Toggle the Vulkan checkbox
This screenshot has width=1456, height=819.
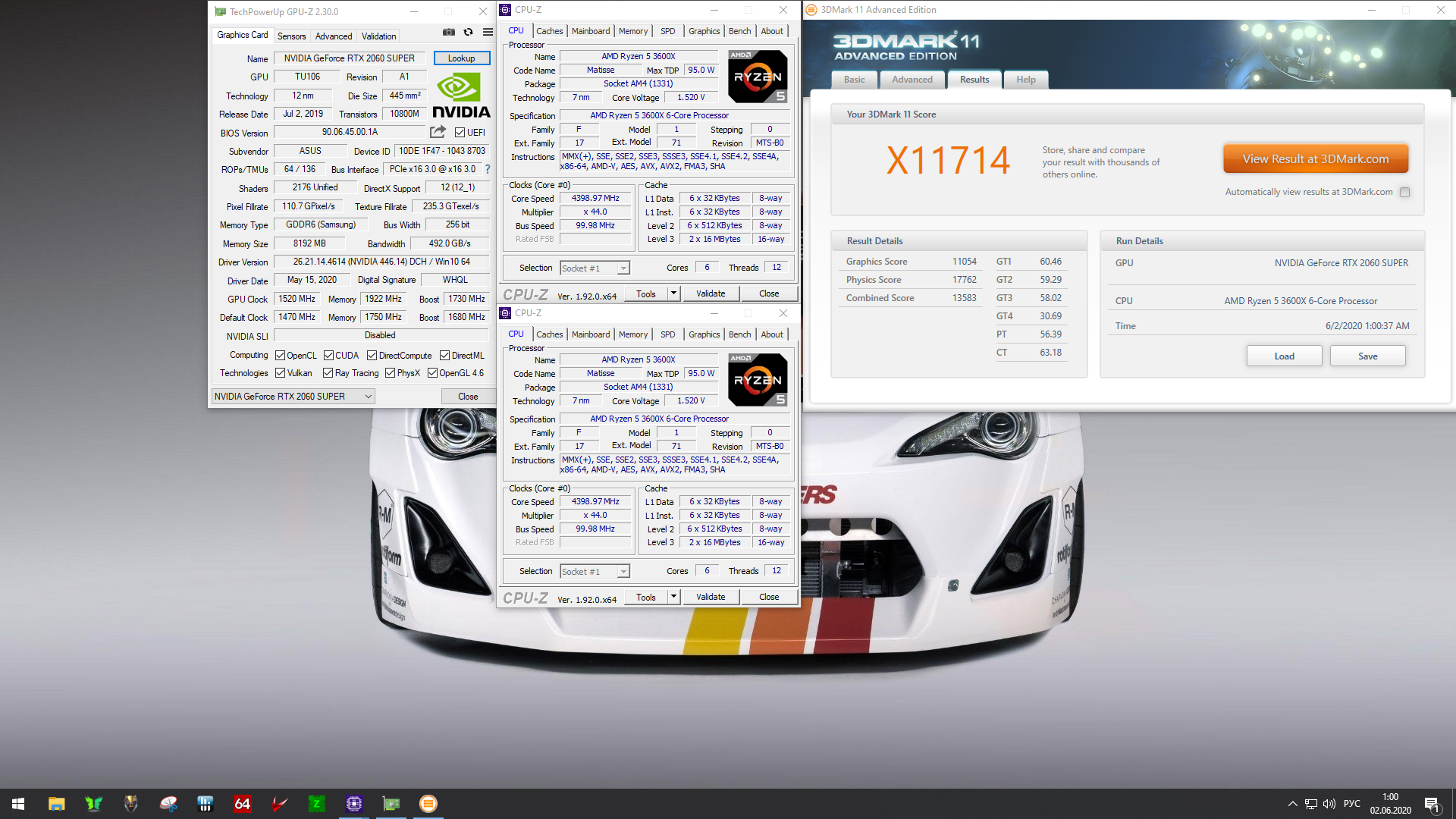280,373
